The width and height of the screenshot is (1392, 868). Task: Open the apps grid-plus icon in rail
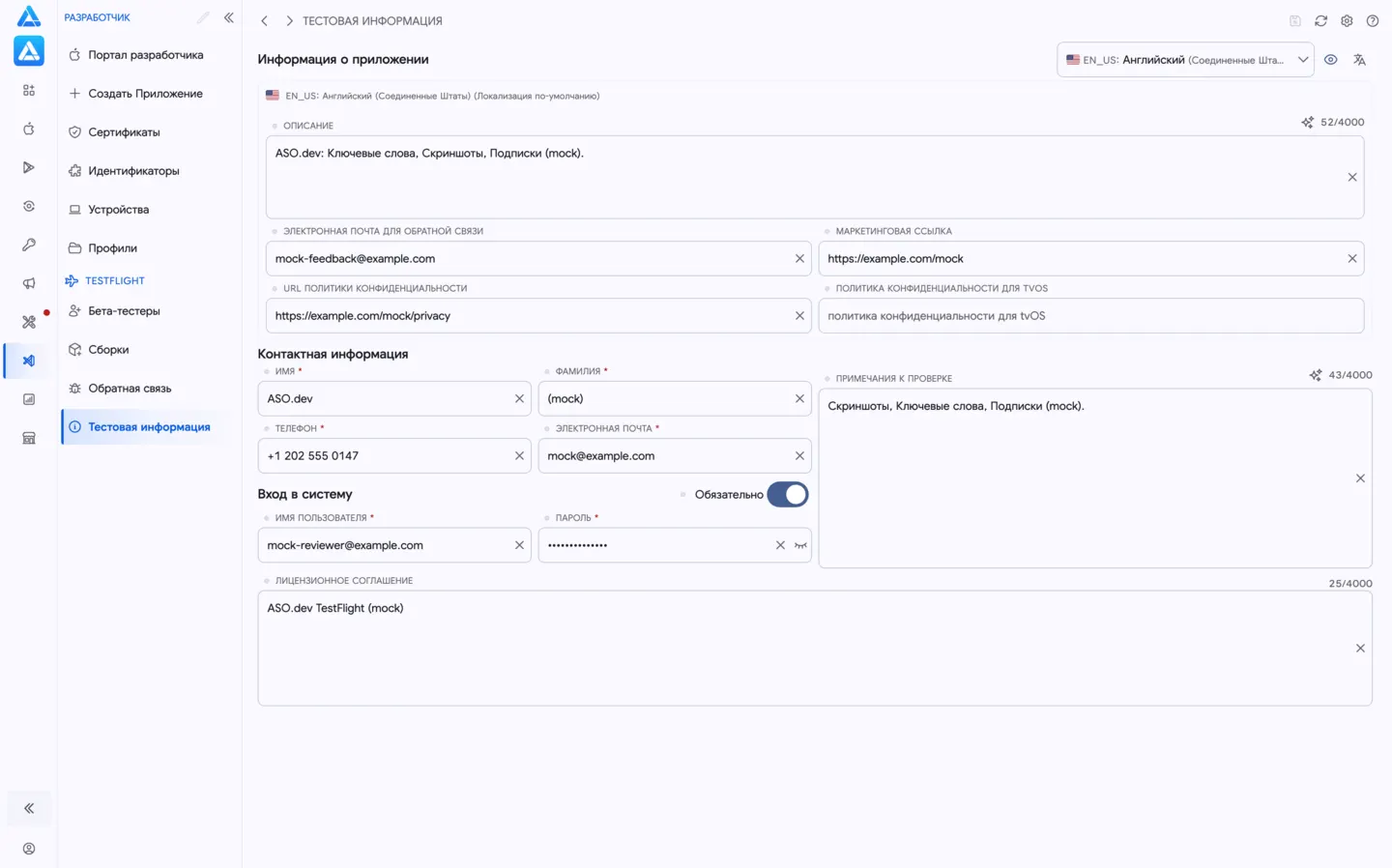(29, 90)
